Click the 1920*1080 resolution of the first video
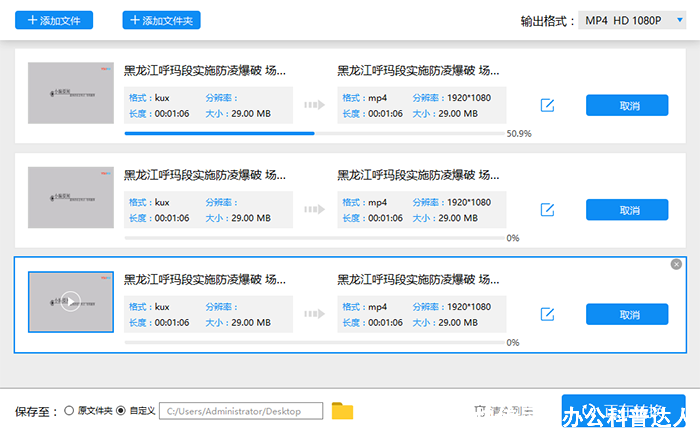Viewport: 700px width, 433px height. point(469,98)
